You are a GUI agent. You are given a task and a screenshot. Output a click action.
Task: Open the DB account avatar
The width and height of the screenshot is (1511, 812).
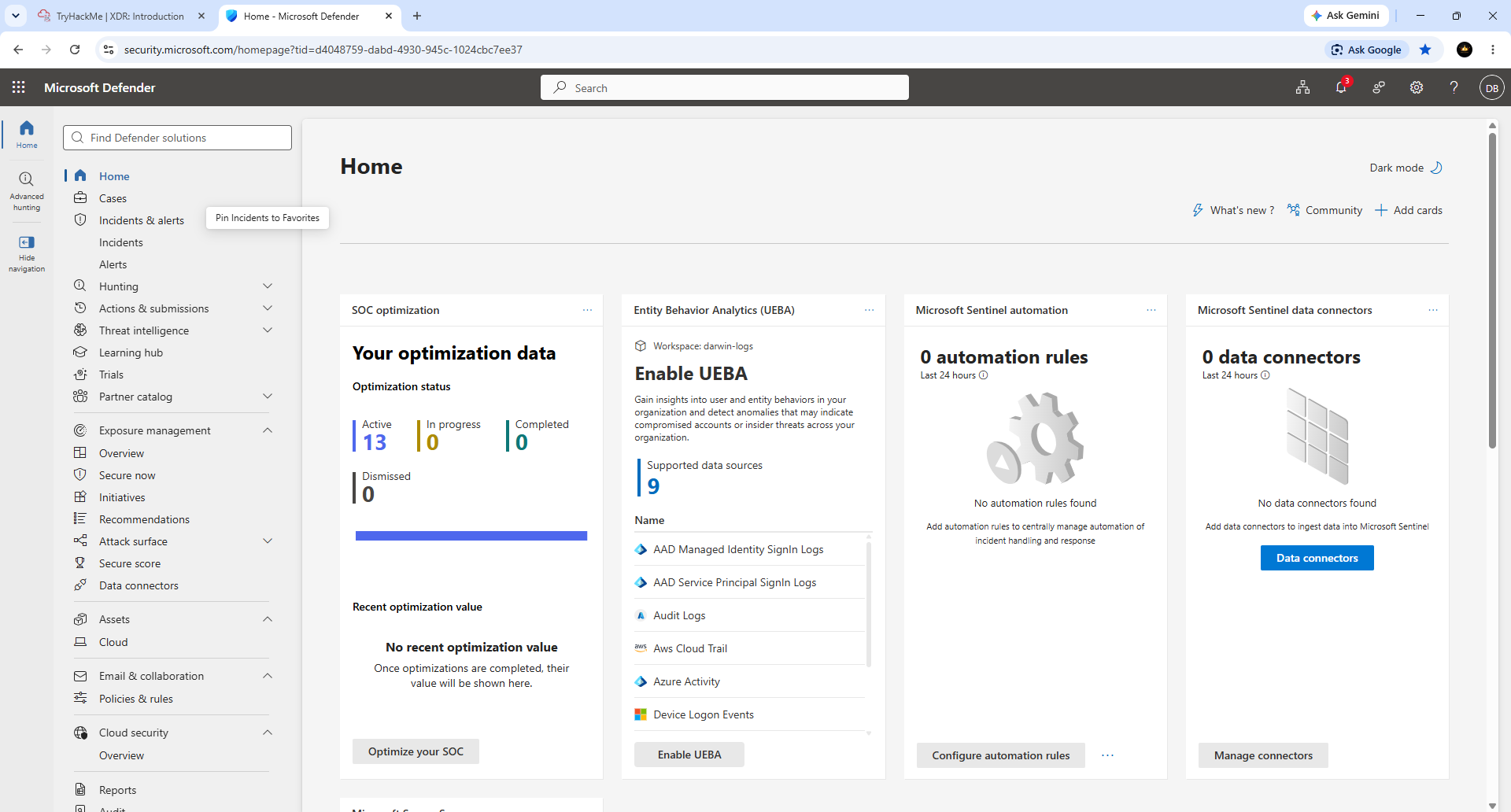(1492, 87)
